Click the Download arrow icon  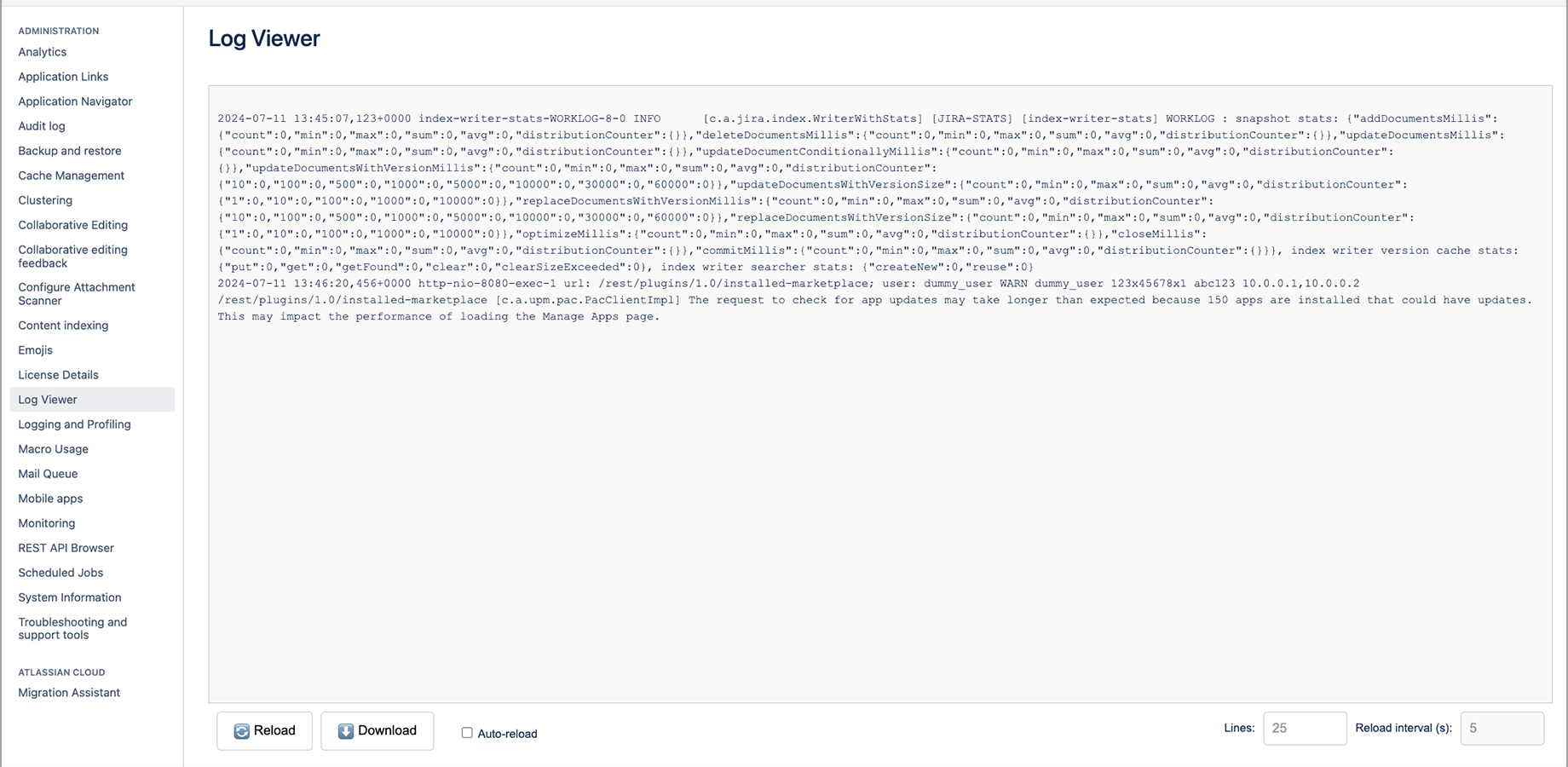tap(346, 731)
